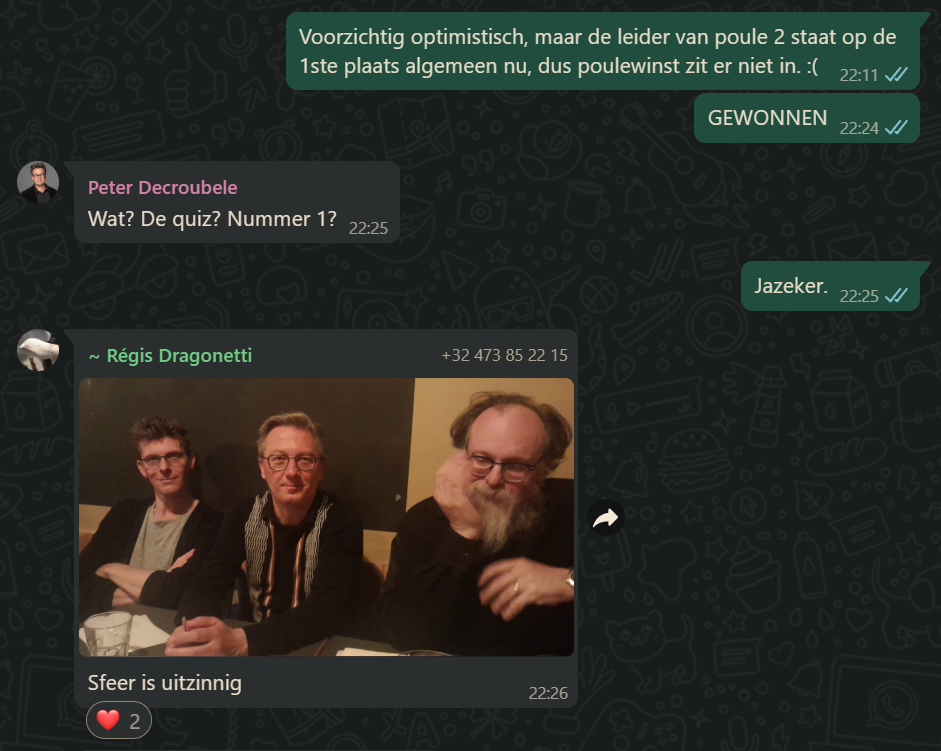Image resolution: width=941 pixels, height=751 pixels.
Task: Click read receipt ticks on GEWONNEN message
Action: tap(897, 127)
